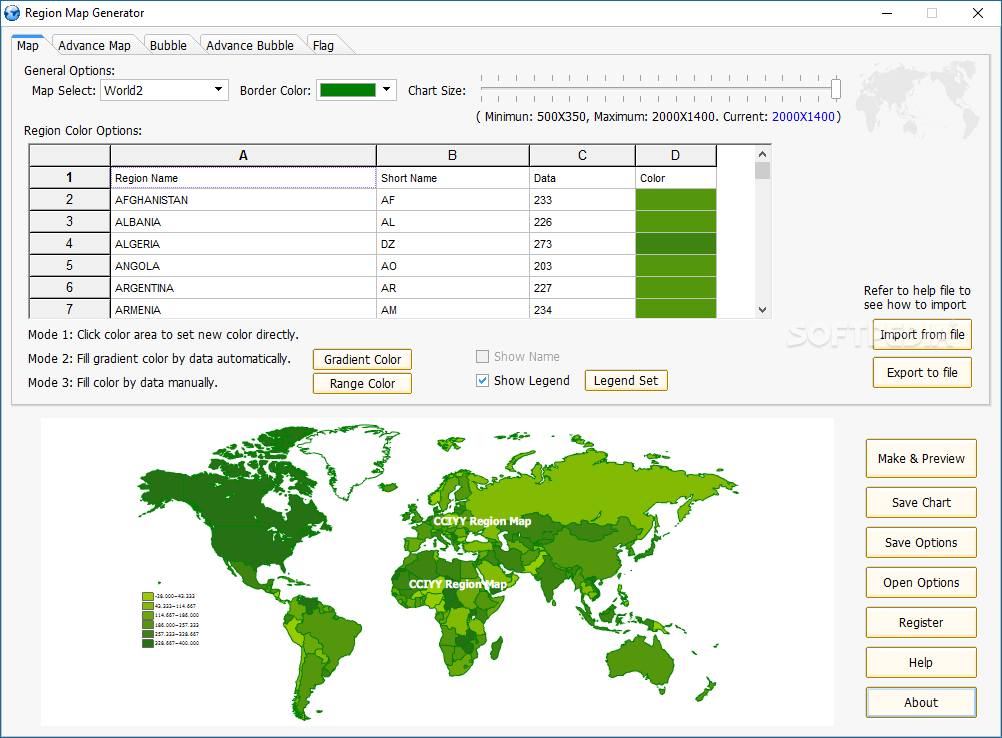
Task: Click the 'AF' short name cell
Action: [x=452, y=199]
